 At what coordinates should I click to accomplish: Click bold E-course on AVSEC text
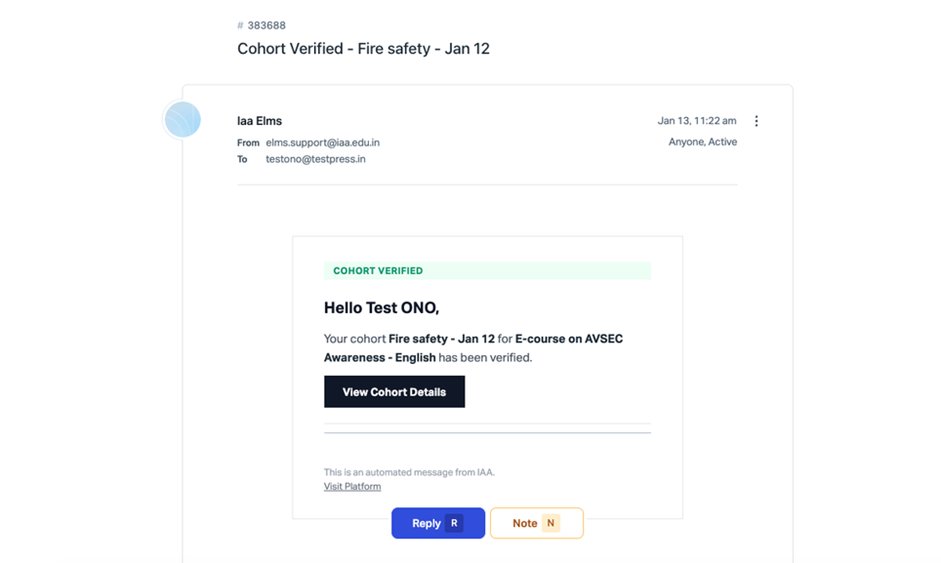pos(569,339)
